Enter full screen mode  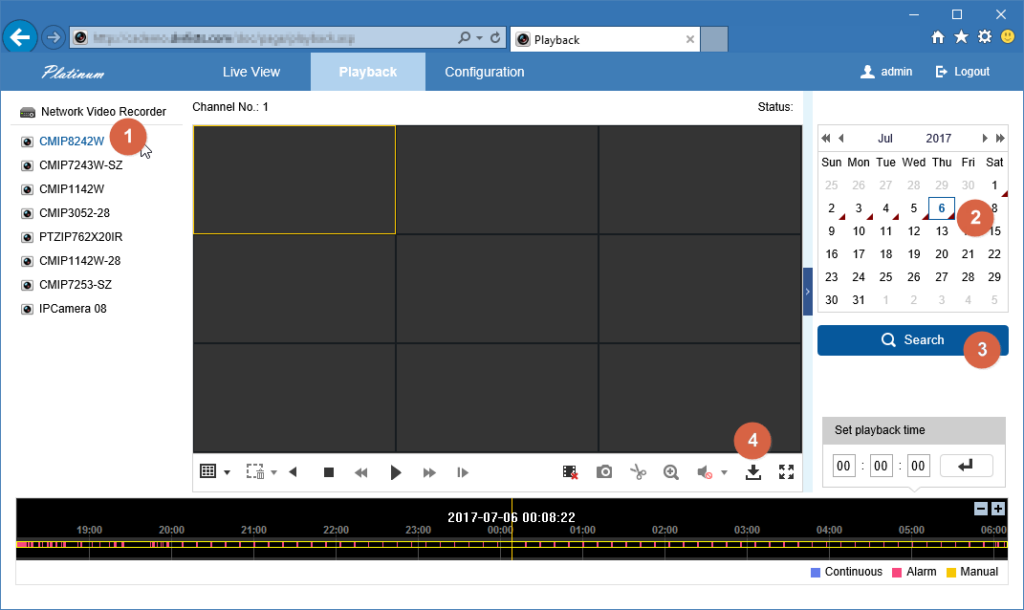click(786, 472)
